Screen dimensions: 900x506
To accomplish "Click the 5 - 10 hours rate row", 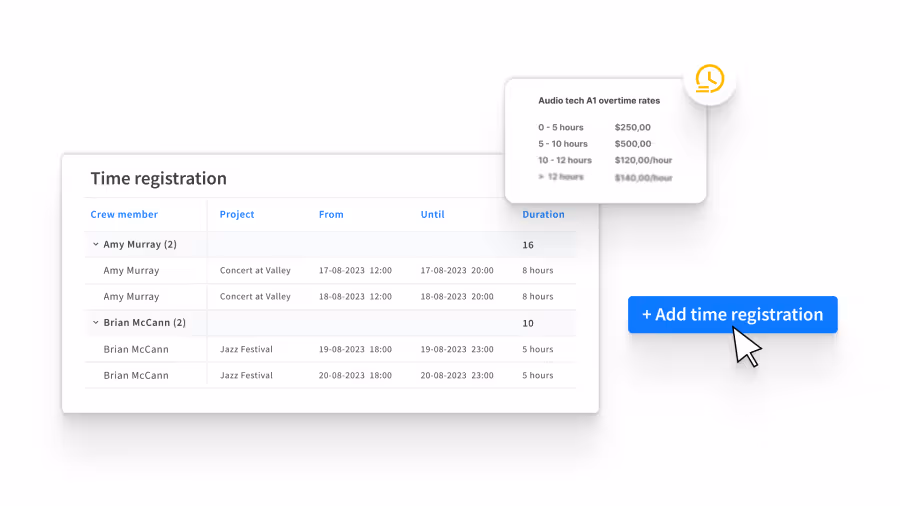I will pyautogui.click(x=595, y=143).
